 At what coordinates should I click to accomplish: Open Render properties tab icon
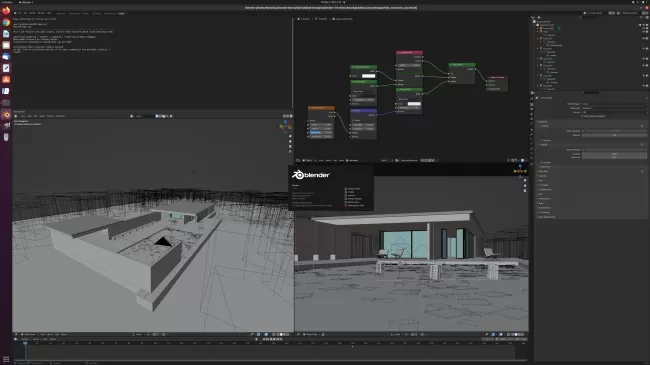[x=532, y=105]
